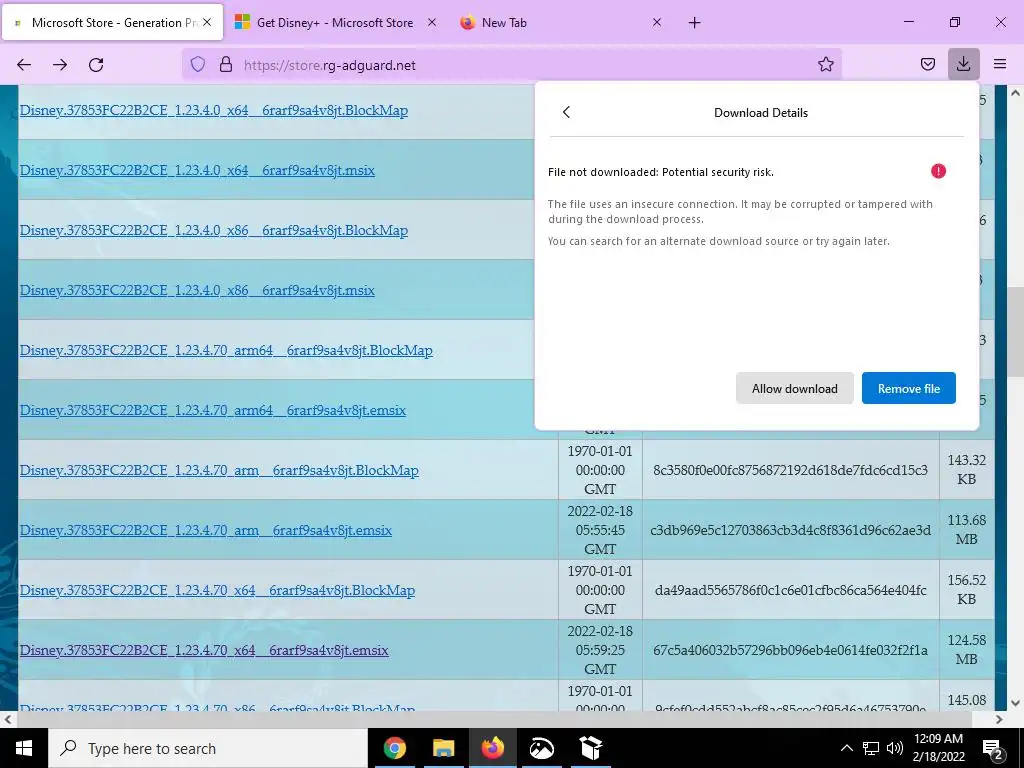
Task: Select the 156.52 KB size cell
Action: [x=967, y=590]
